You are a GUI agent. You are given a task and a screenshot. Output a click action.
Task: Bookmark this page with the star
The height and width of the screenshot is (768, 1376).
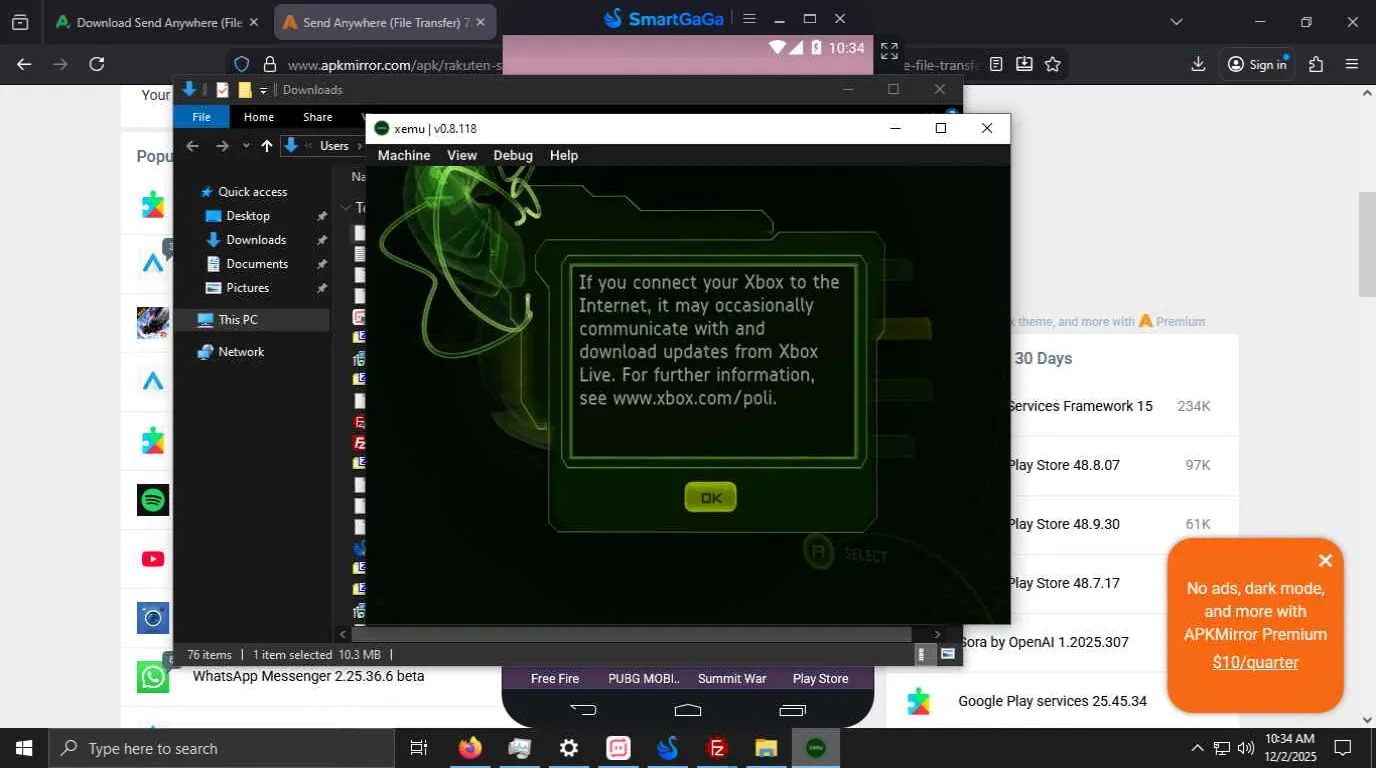(x=1053, y=64)
